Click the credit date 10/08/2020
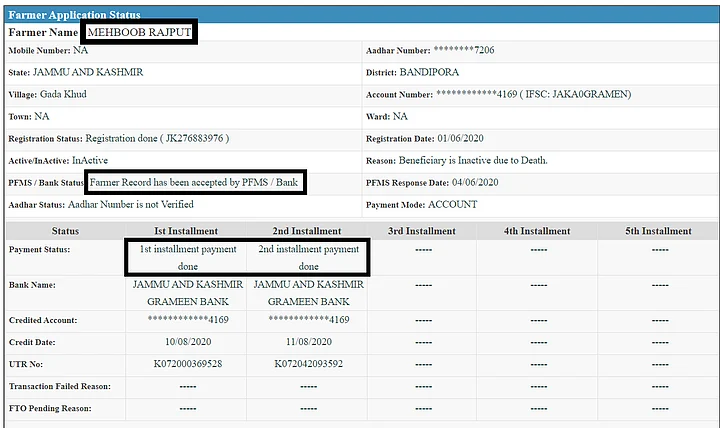Screen dimensions: 720x428 pos(185,342)
